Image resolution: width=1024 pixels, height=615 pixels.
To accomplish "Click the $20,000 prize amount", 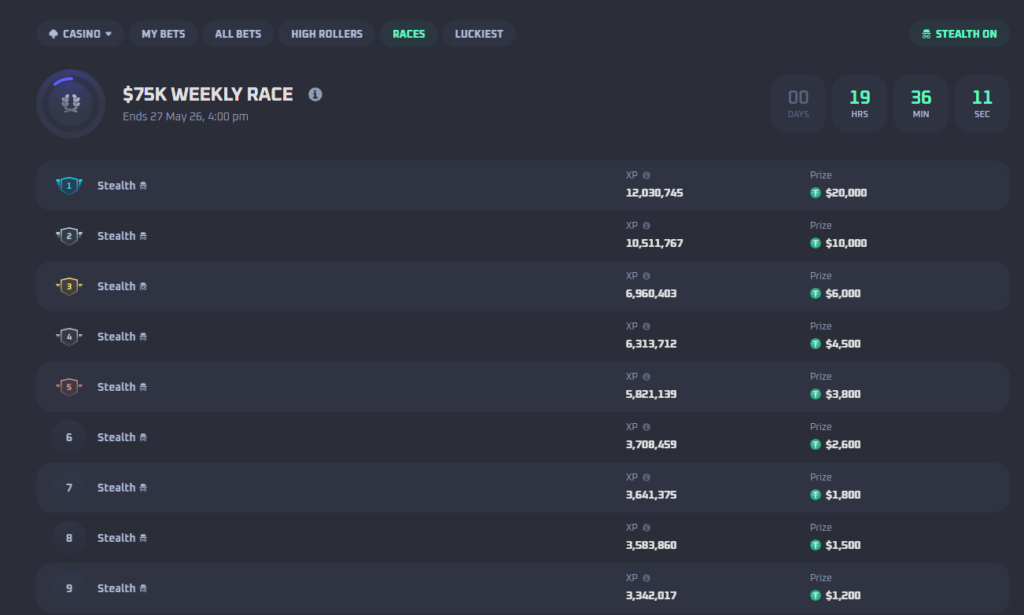I will 846,193.
